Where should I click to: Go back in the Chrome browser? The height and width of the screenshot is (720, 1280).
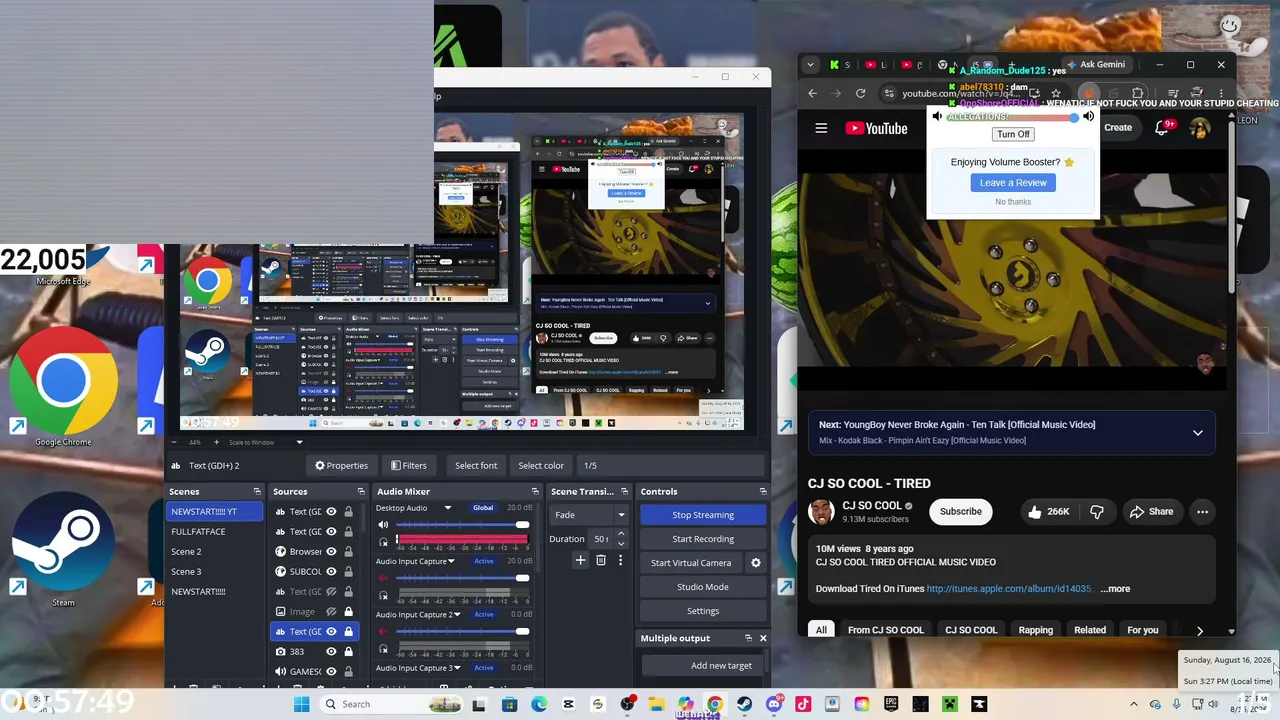tap(812, 93)
